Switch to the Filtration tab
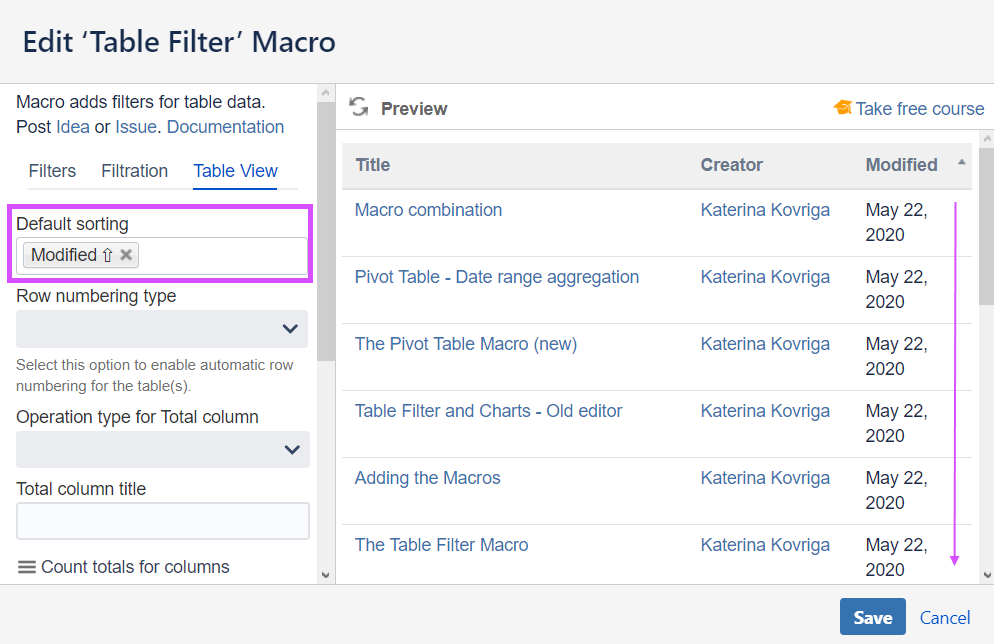This screenshot has height=644, width=994. pyautogui.click(x=134, y=171)
